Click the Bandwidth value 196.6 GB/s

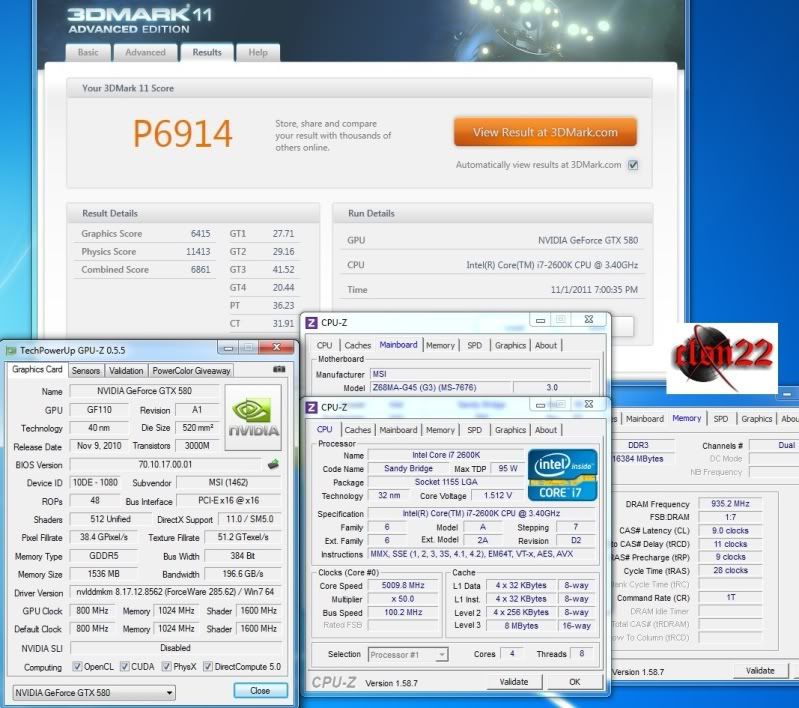click(x=243, y=574)
